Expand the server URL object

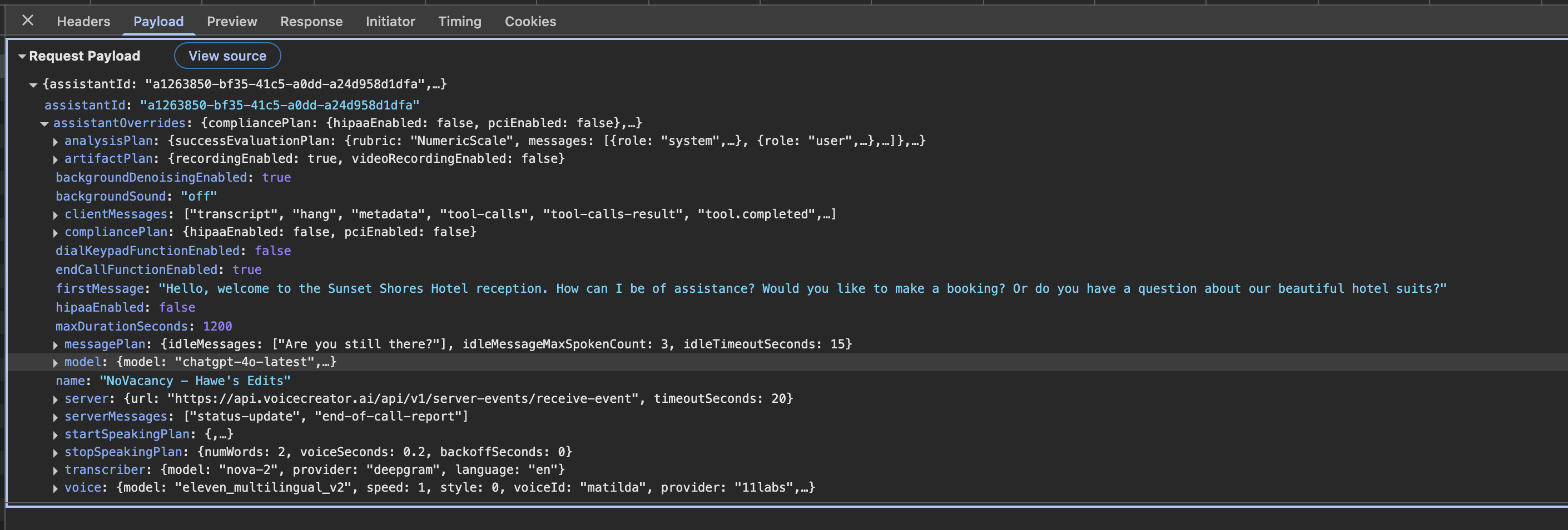(x=56, y=398)
